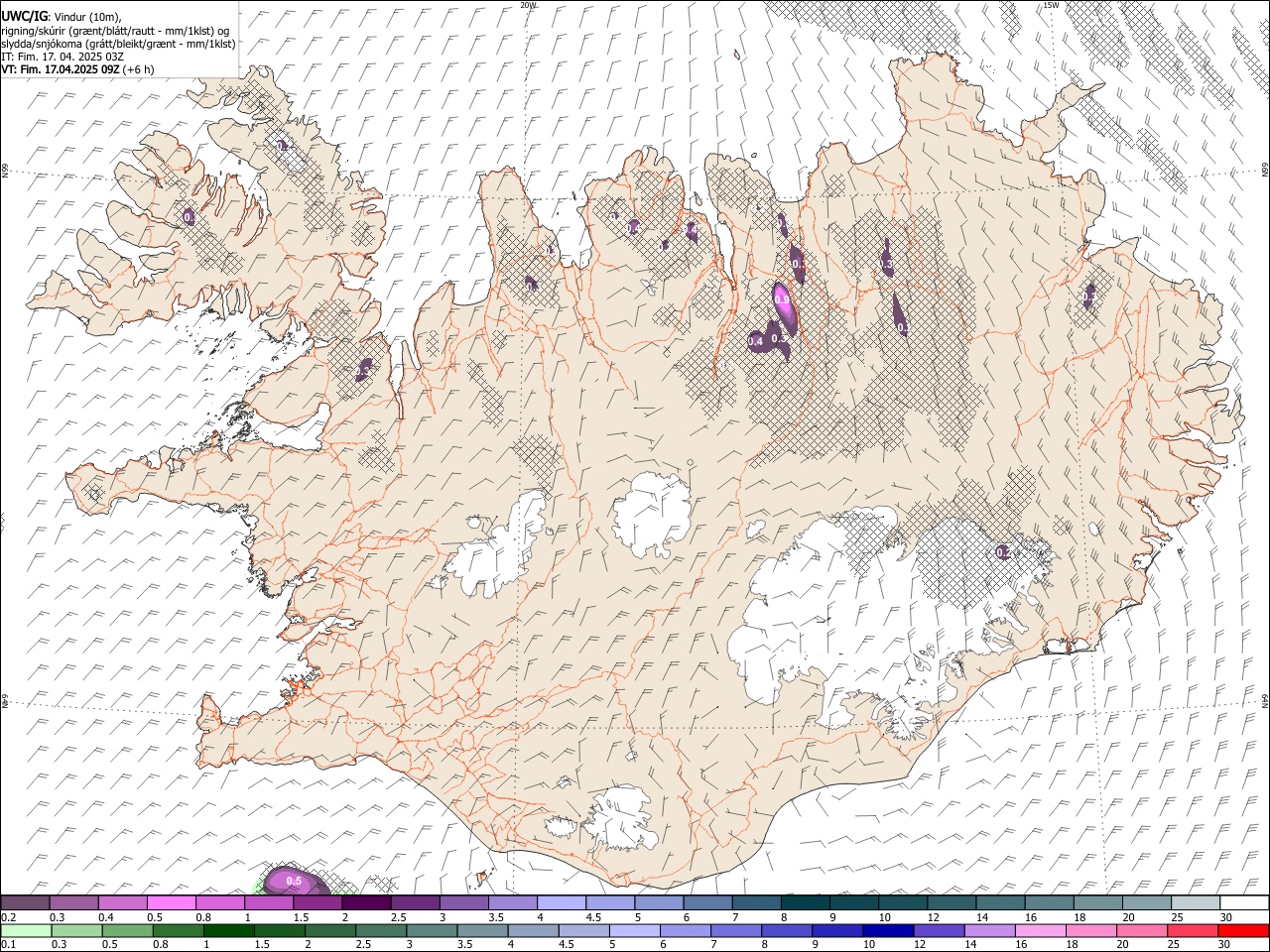Click the pale lavender upper swatch between 4 and 4.5
This screenshot has width=1270, height=952.
point(562,902)
